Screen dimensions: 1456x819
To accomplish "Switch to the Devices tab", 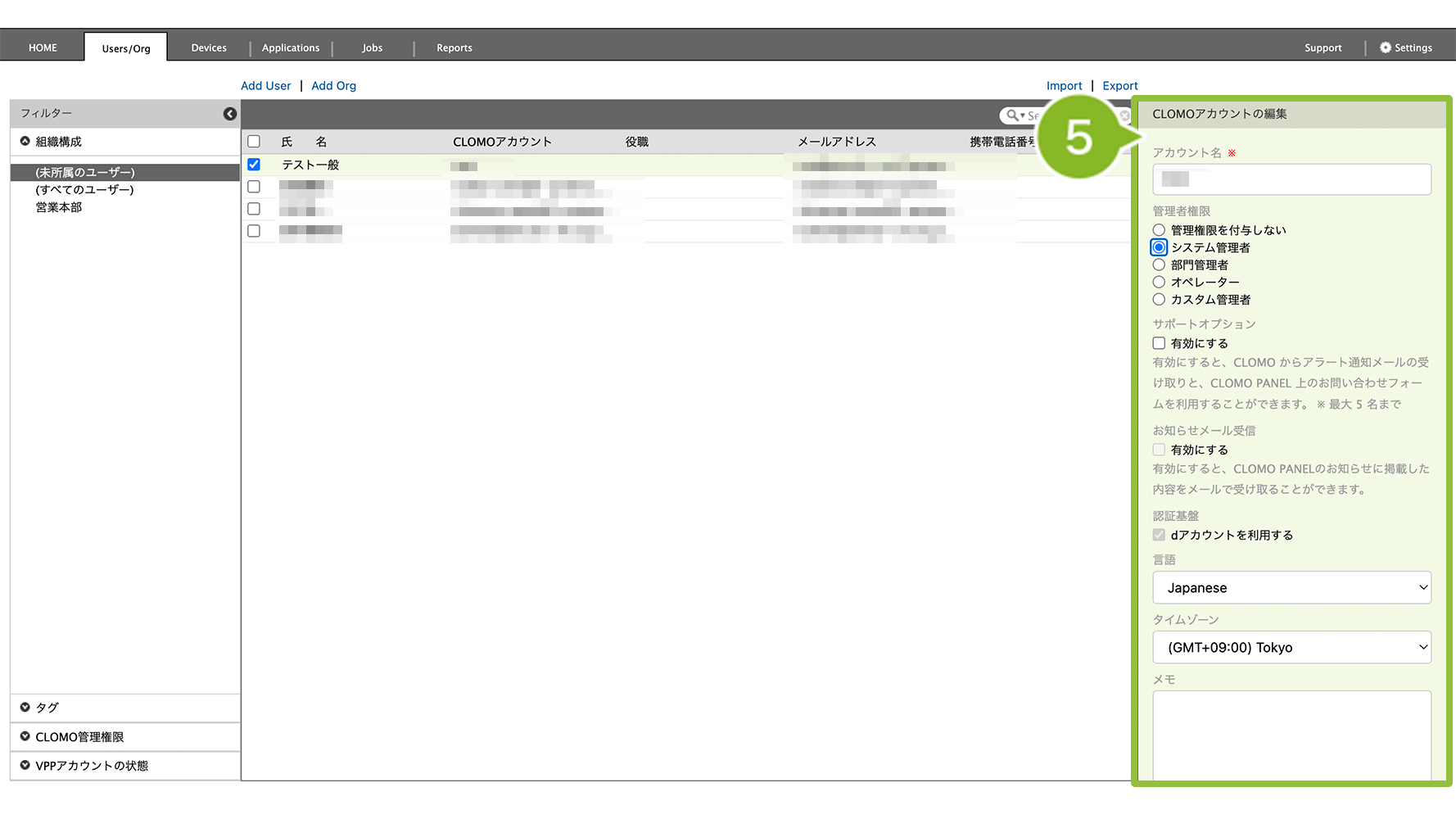I will (x=209, y=48).
